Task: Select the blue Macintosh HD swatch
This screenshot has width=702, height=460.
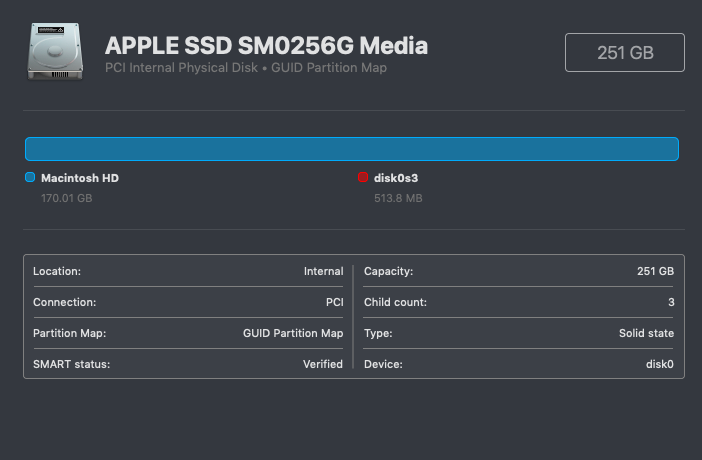Action: pyautogui.click(x=30, y=177)
